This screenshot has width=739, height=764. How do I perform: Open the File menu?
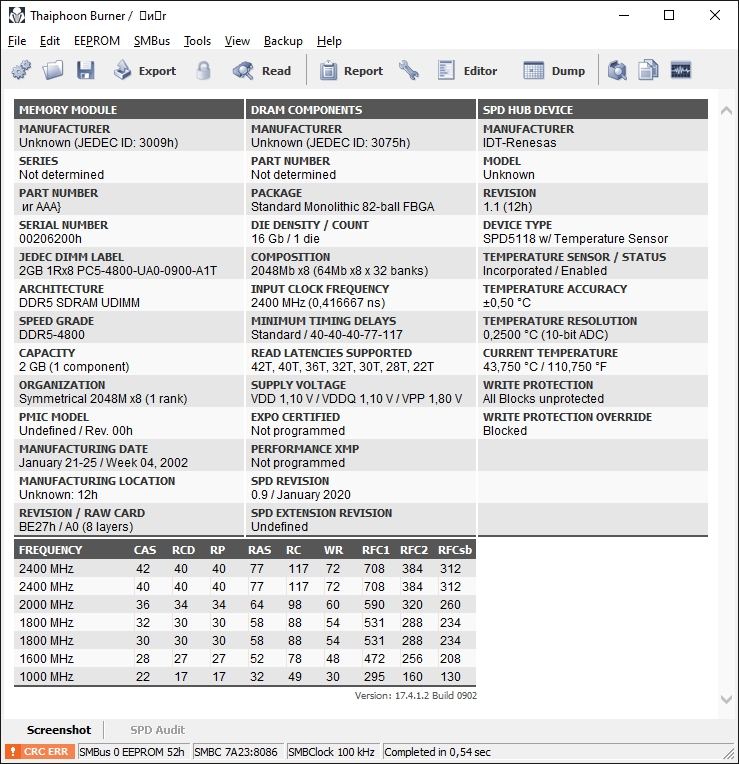click(x=17, y=41)
